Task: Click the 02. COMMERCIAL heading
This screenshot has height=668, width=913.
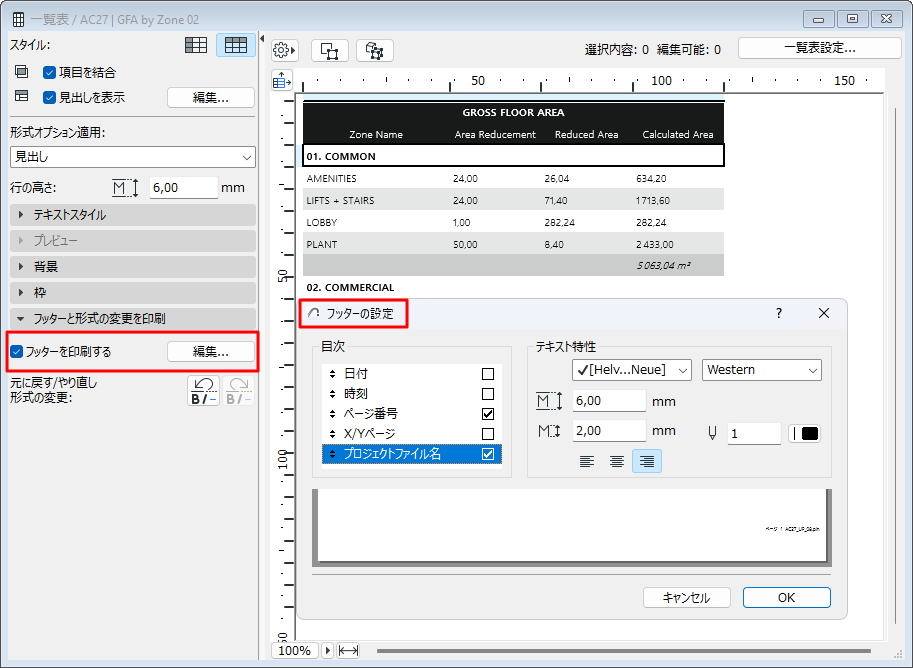Action: [350, 287]
